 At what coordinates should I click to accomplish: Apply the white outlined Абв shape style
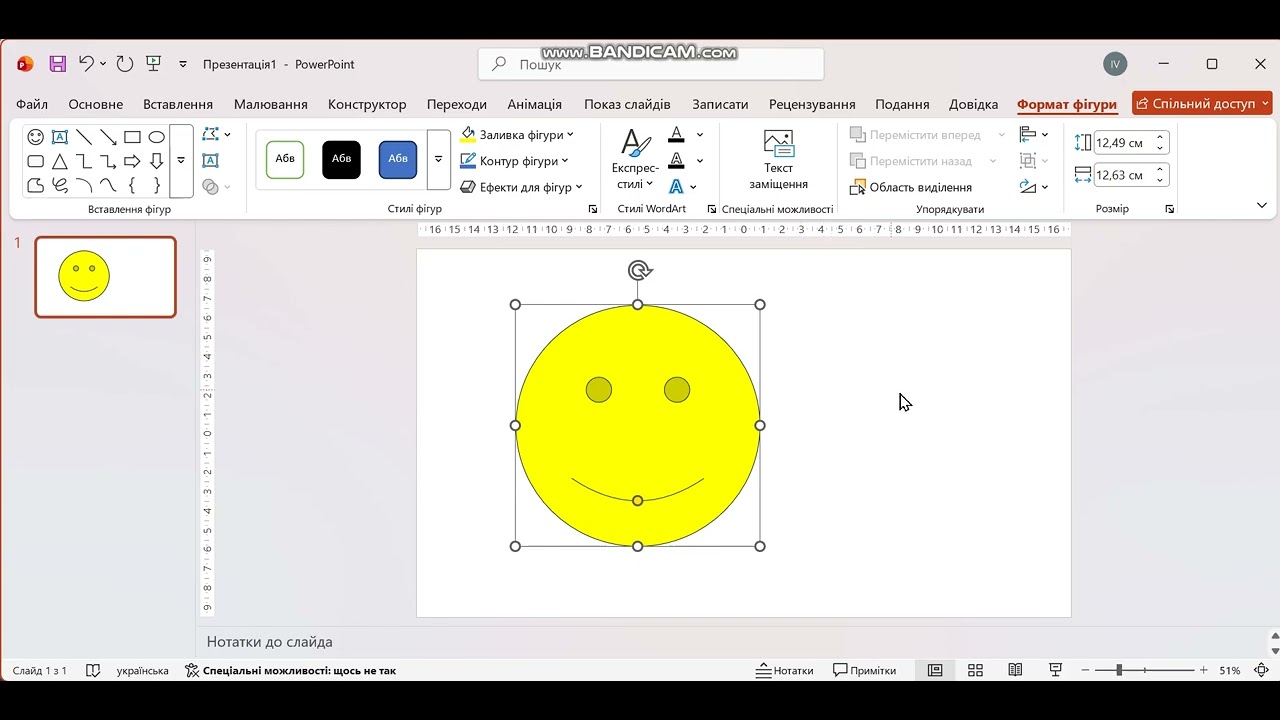[x=285, y=159]
